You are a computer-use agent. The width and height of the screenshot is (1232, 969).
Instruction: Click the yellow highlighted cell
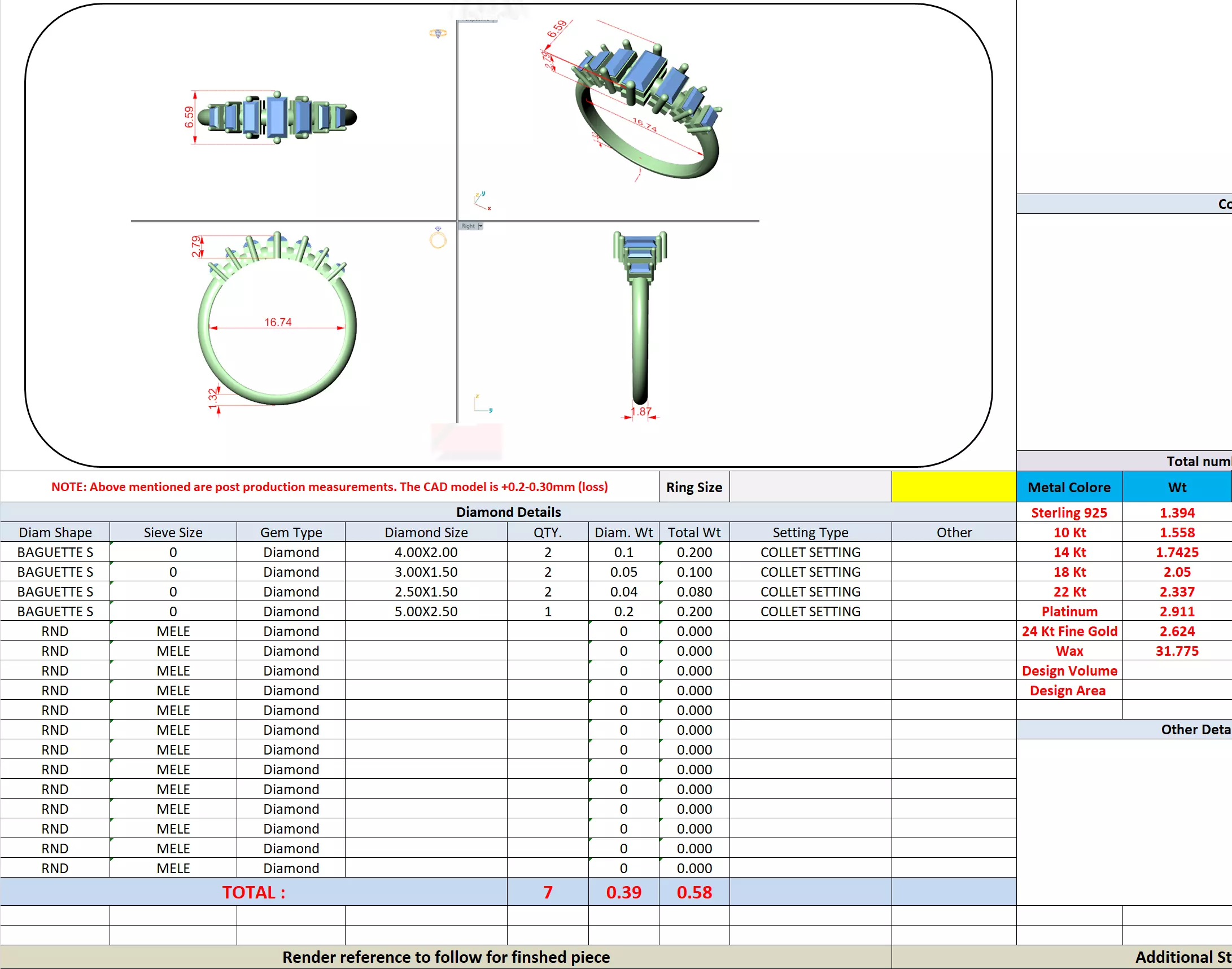point(954,487)
